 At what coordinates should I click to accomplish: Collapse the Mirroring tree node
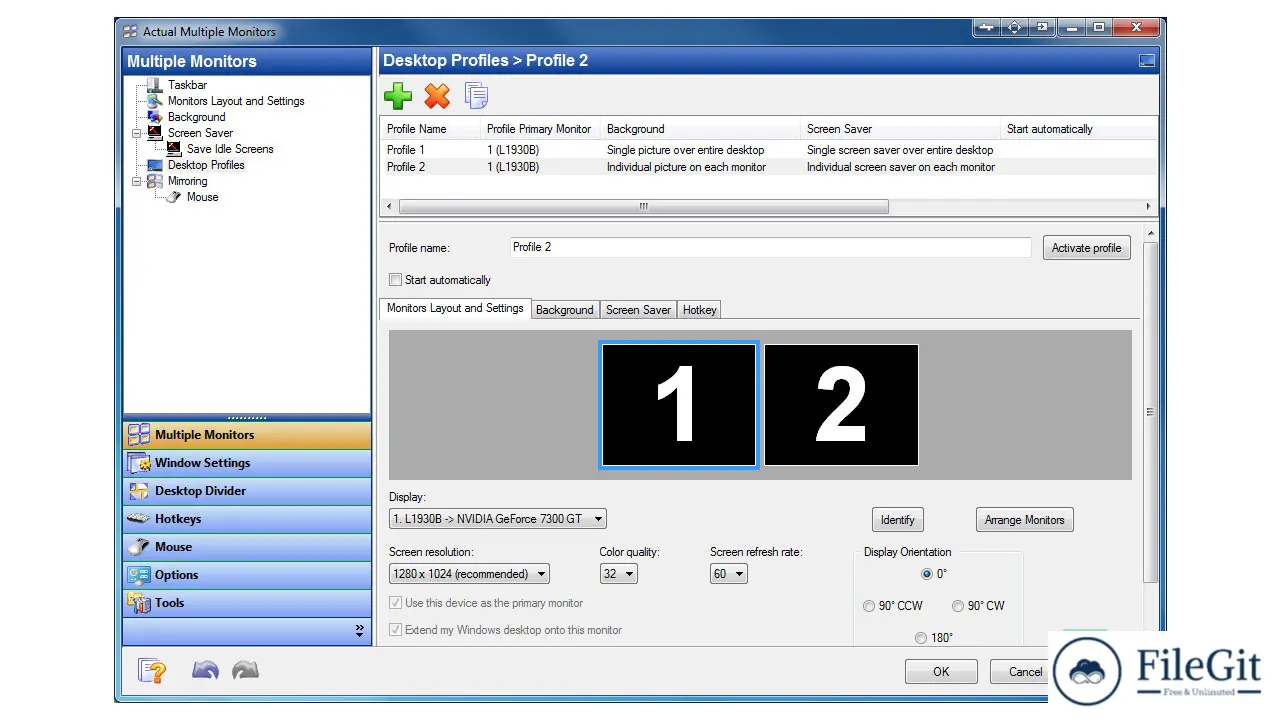pyautogui.click(x=136, y=181)
